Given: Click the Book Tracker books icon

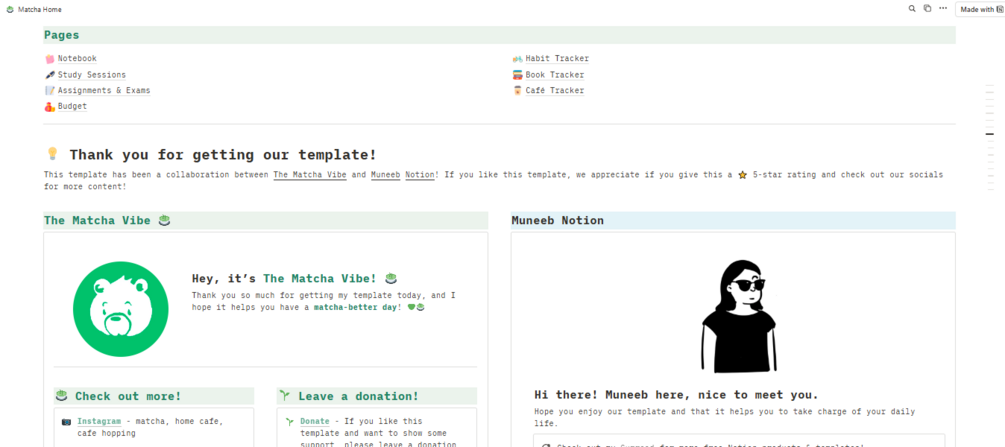Looking at the screenshot, I should [x=517, y=74].
